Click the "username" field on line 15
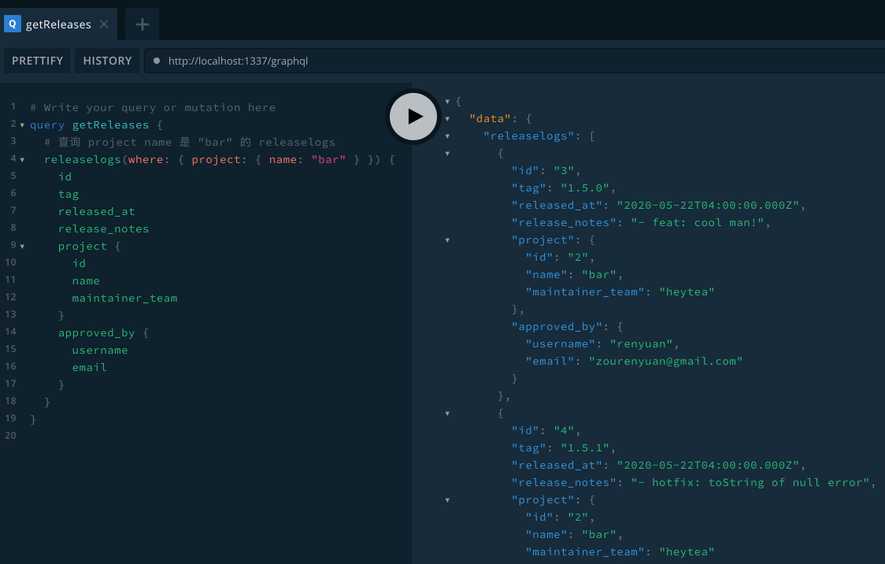This screenshot has height=564, width=885. (x=100, y=350)
